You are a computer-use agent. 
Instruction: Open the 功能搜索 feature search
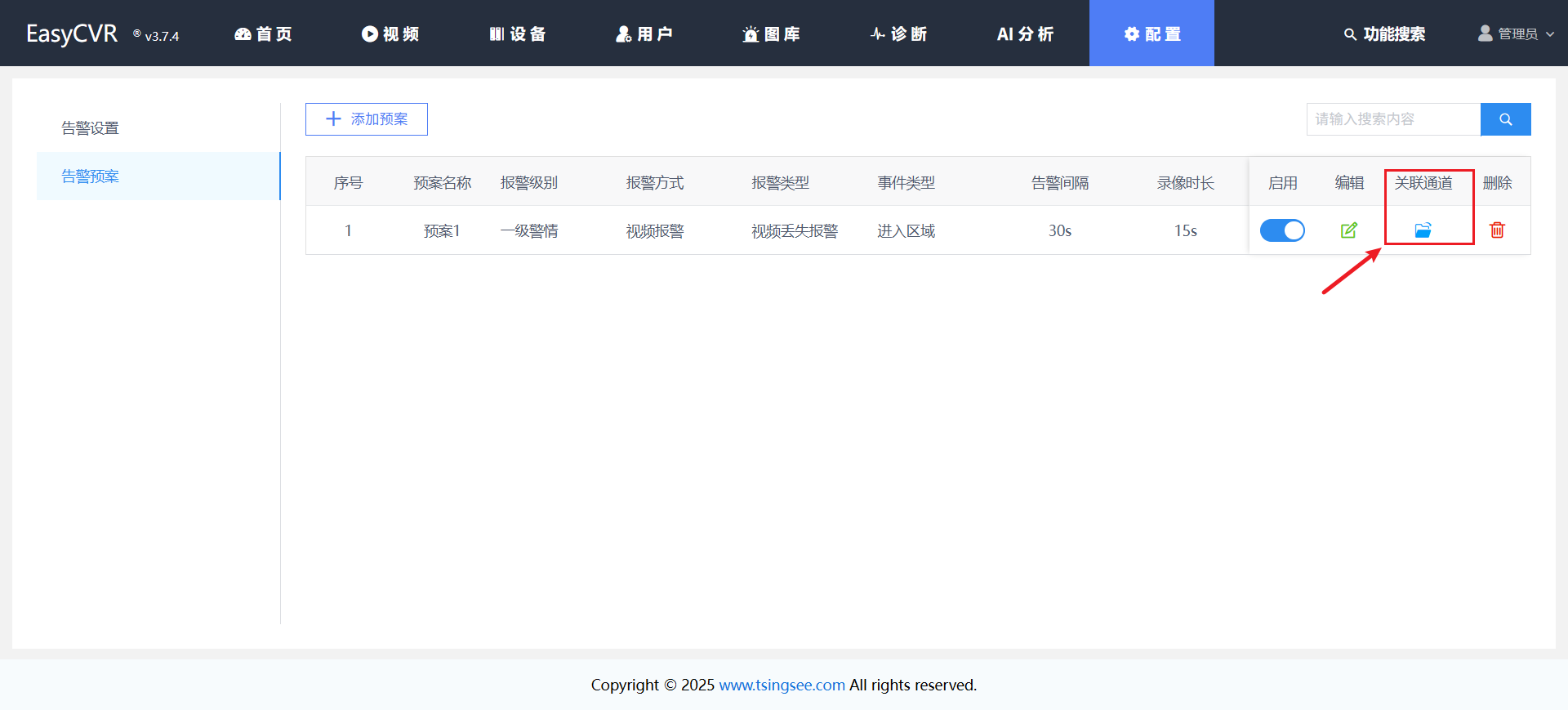1385,34
